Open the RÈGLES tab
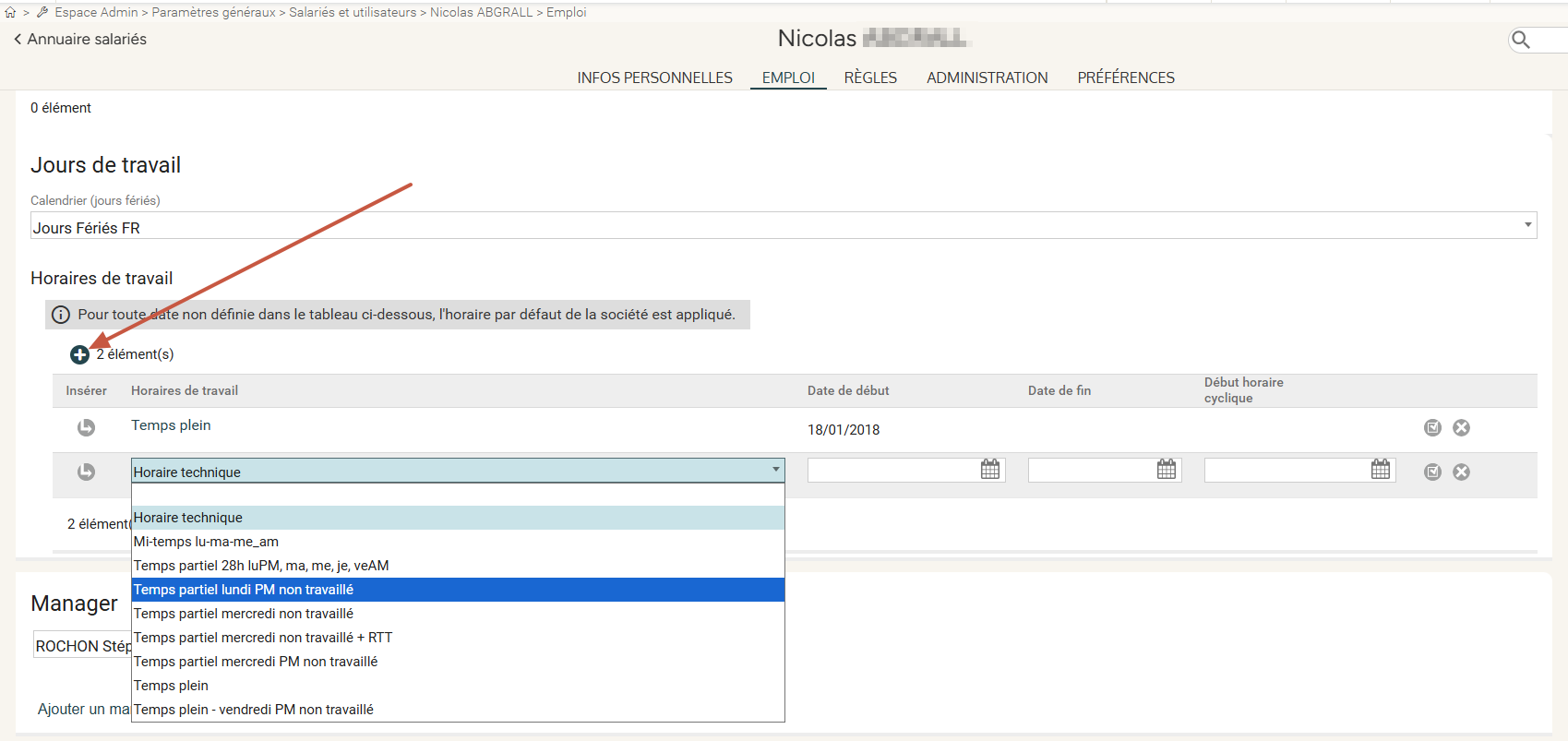1568x741 pixels. click(870, 78)
